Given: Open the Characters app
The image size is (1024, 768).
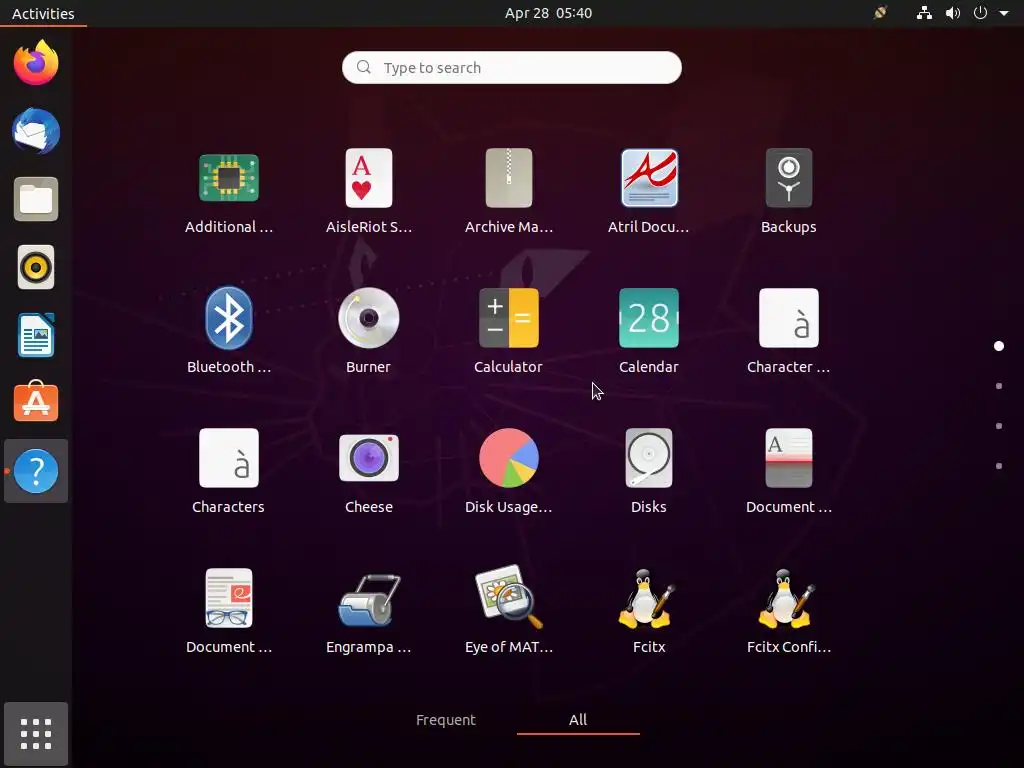Looking at the screenshot, I should tap(229, 471).
